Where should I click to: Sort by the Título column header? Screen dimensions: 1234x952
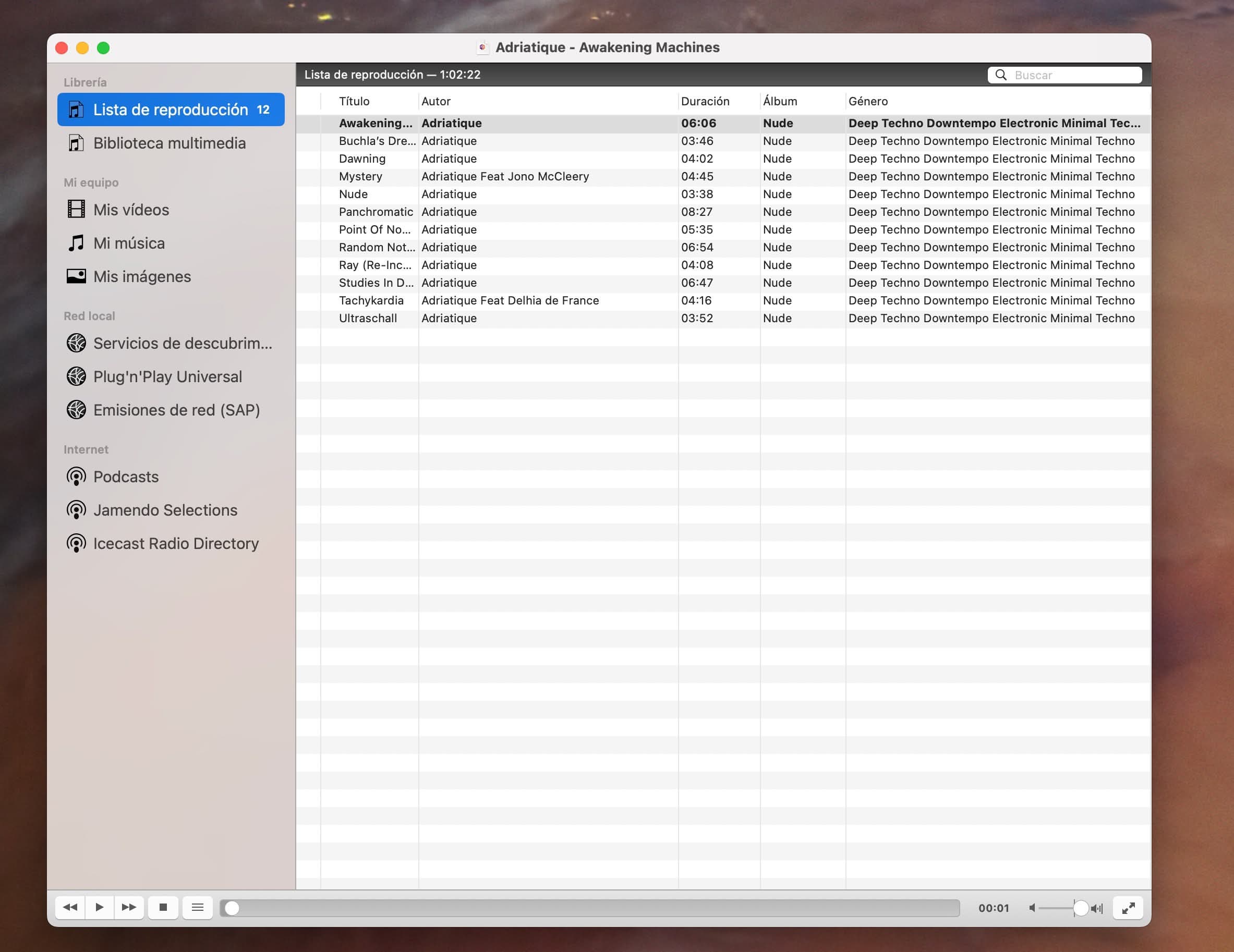coord(369,101)
